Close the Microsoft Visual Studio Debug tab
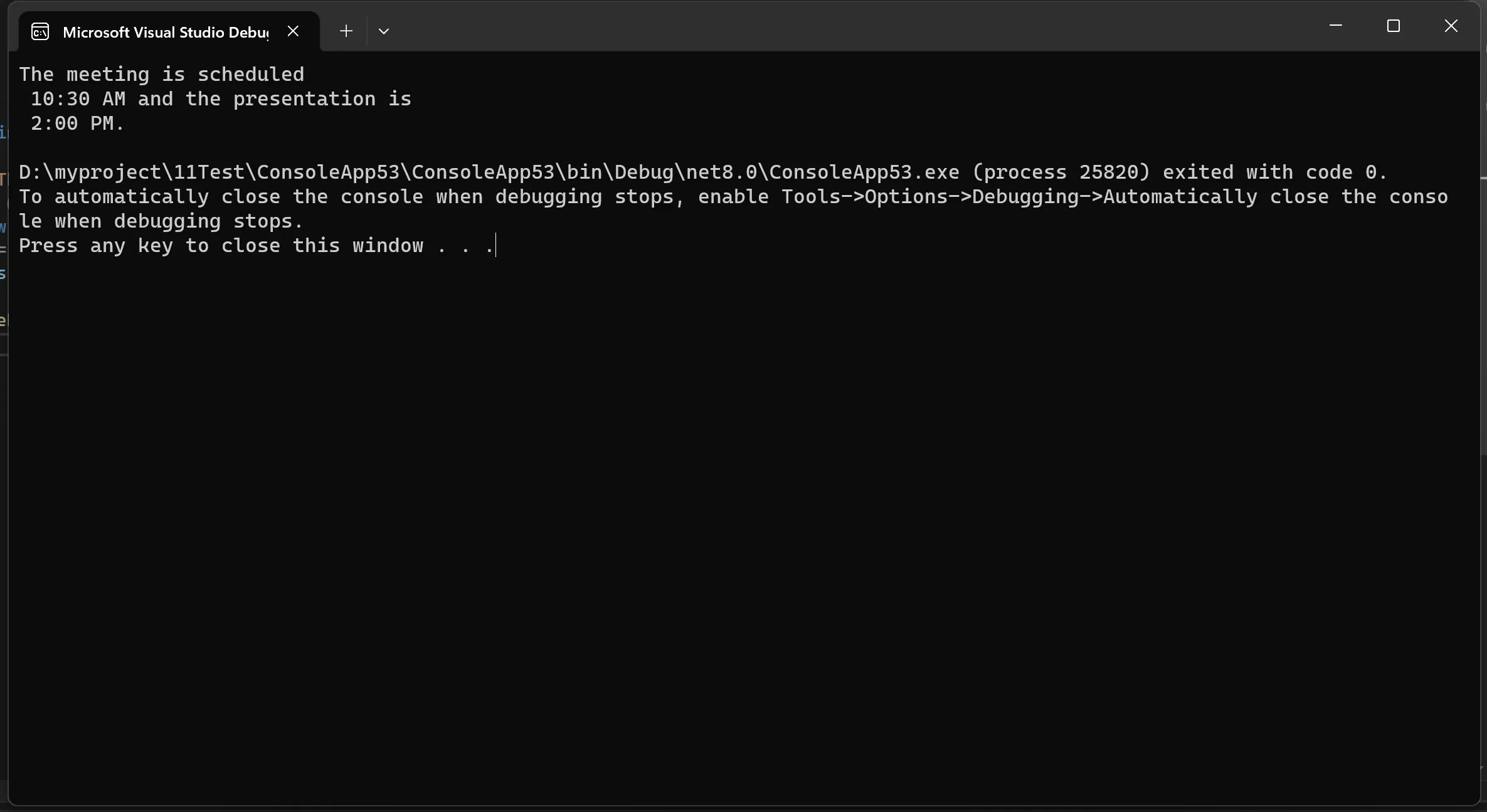 (293, 31)
